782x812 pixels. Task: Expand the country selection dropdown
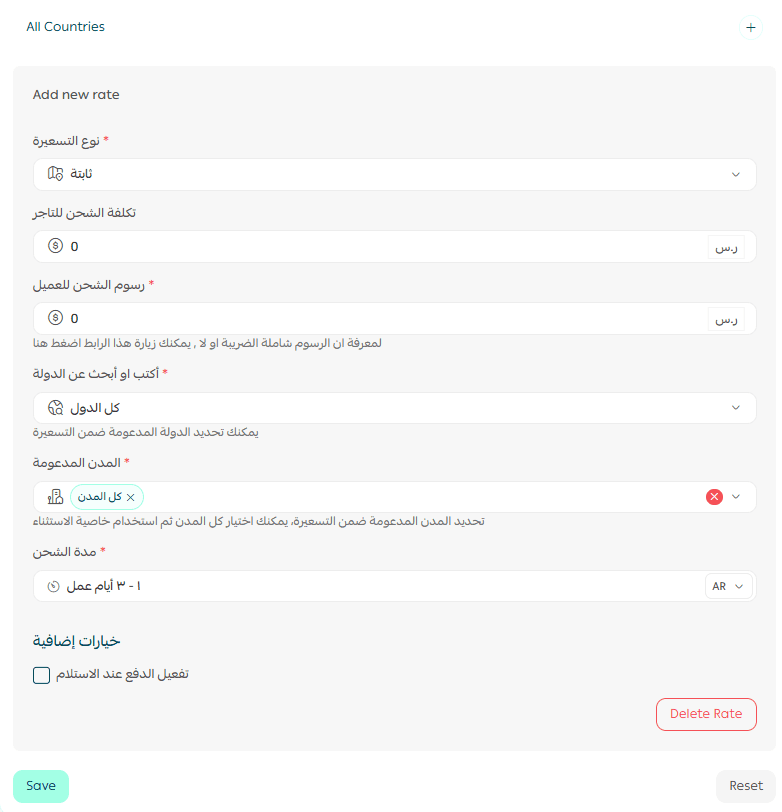point(736,408)
